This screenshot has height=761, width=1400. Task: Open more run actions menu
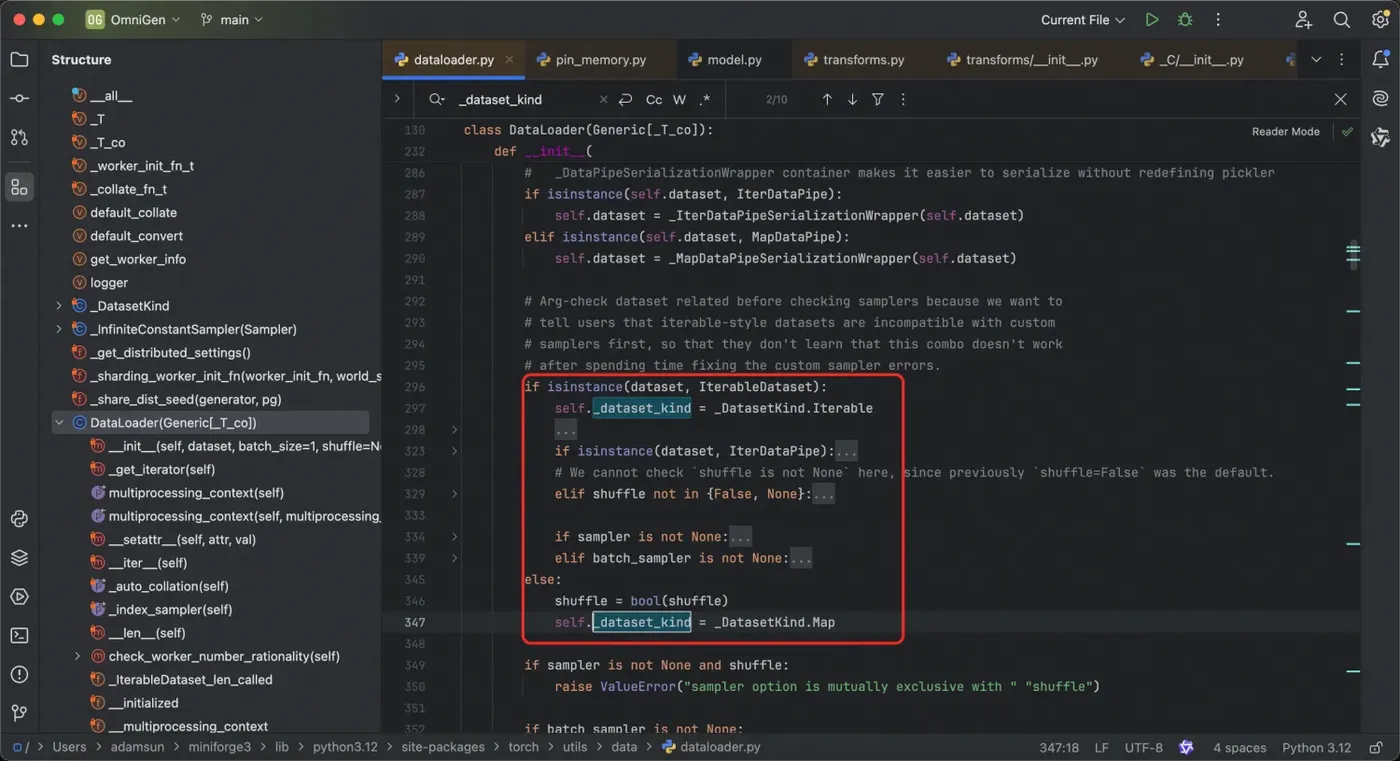pyautogui.click(x=1218, y=20)
